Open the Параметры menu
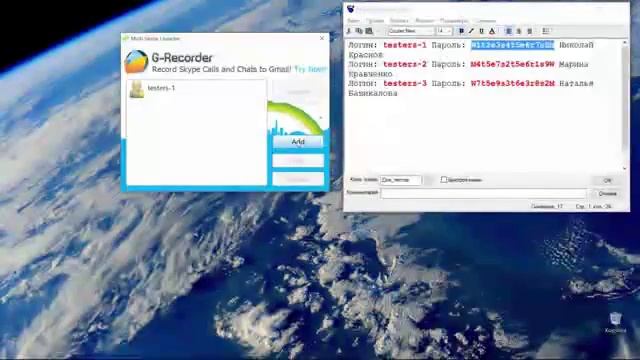Image resolution: width=640 pixels, height=360 pixels. click(x=454, y=20)
